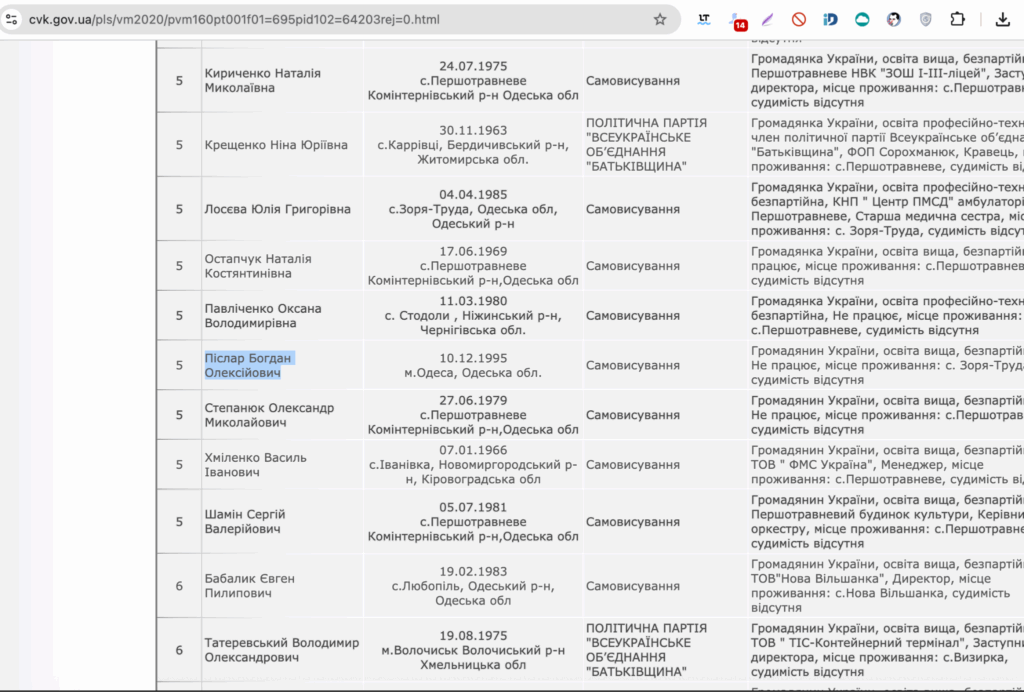The image size is (1024, 692).
Task: Show browser downloads
Action: pyautogui.click(x=1003, y=19)
